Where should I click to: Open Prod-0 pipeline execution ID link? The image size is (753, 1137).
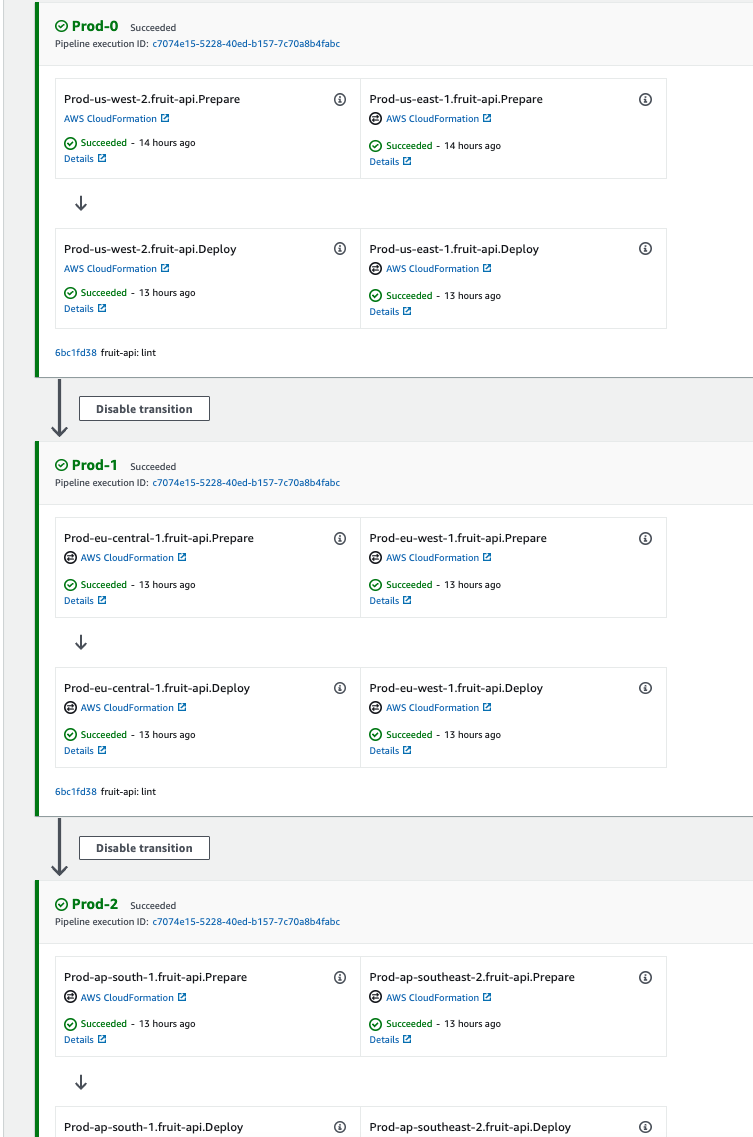(246, 44)
